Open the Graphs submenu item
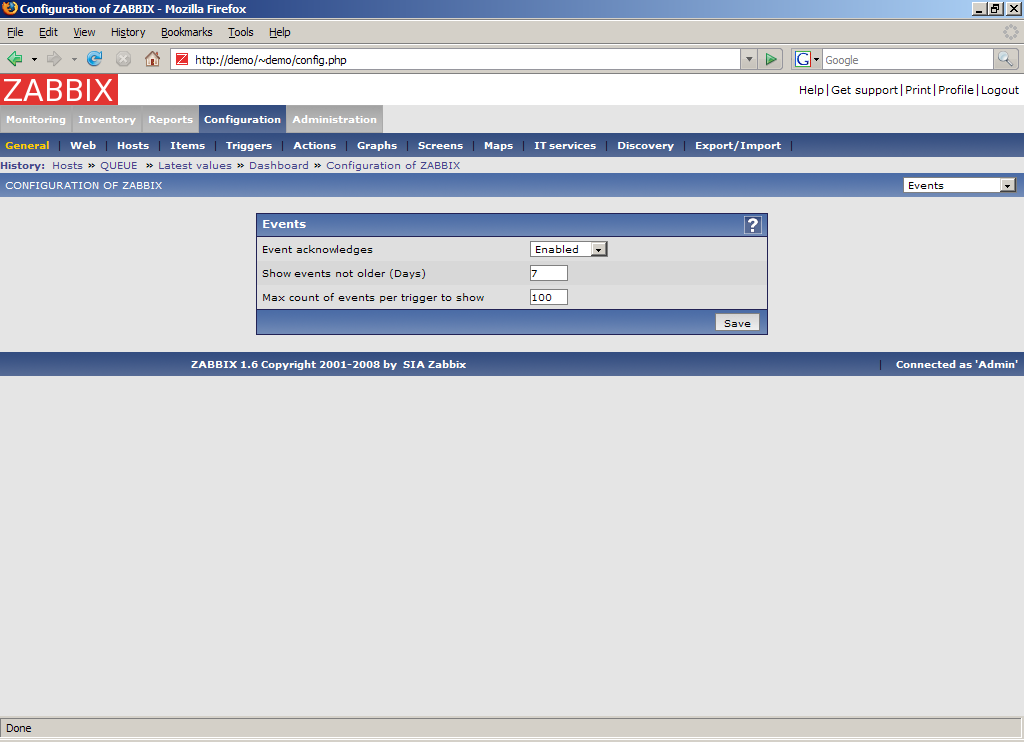 pyautogui.click(x=377, y=146)
